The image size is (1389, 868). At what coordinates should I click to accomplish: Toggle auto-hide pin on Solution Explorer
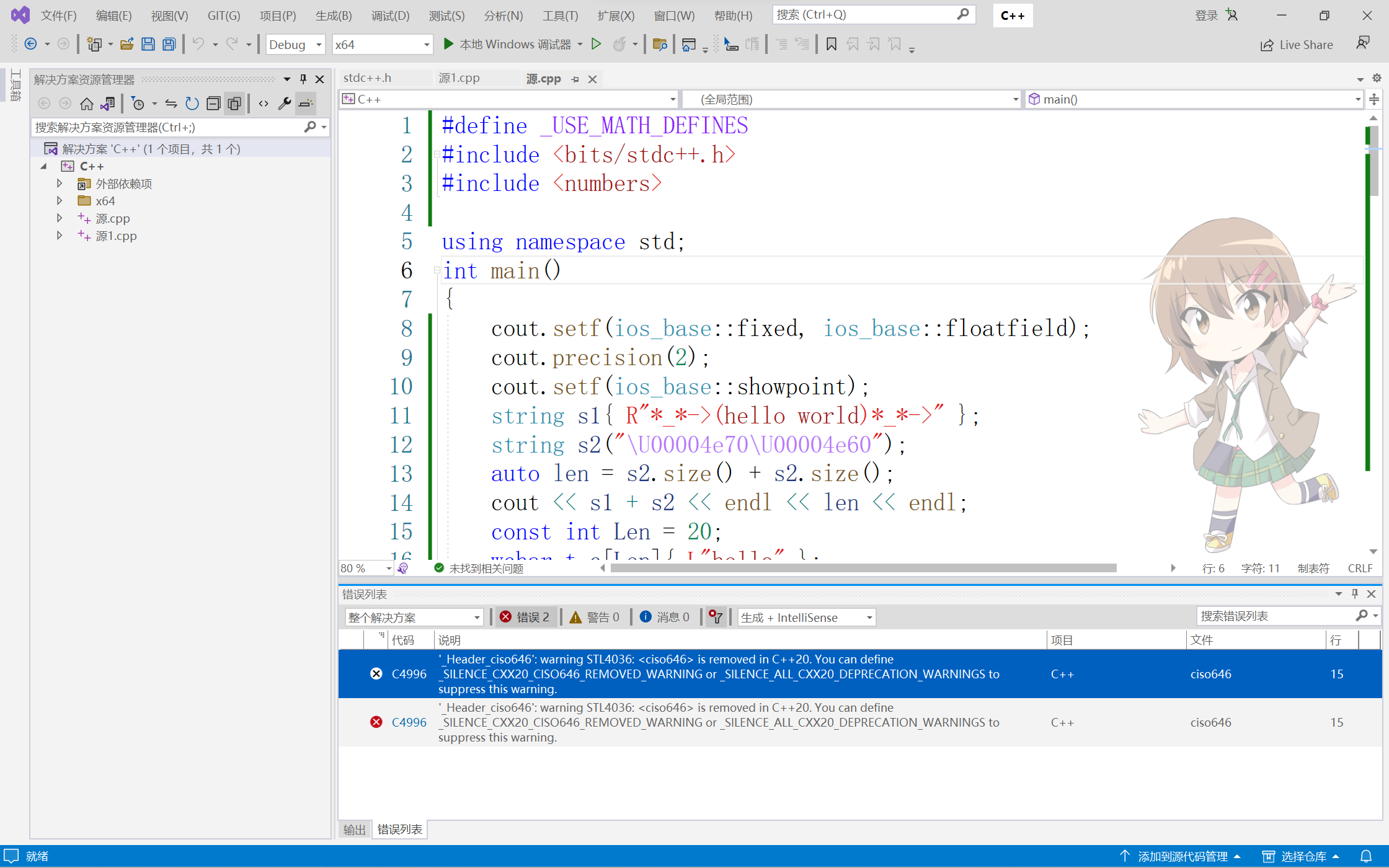click(303, 79)
